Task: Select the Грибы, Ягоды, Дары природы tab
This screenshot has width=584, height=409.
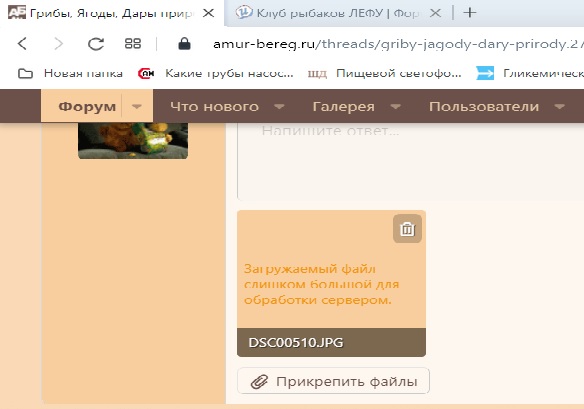Action: click(x=112, y=13)
